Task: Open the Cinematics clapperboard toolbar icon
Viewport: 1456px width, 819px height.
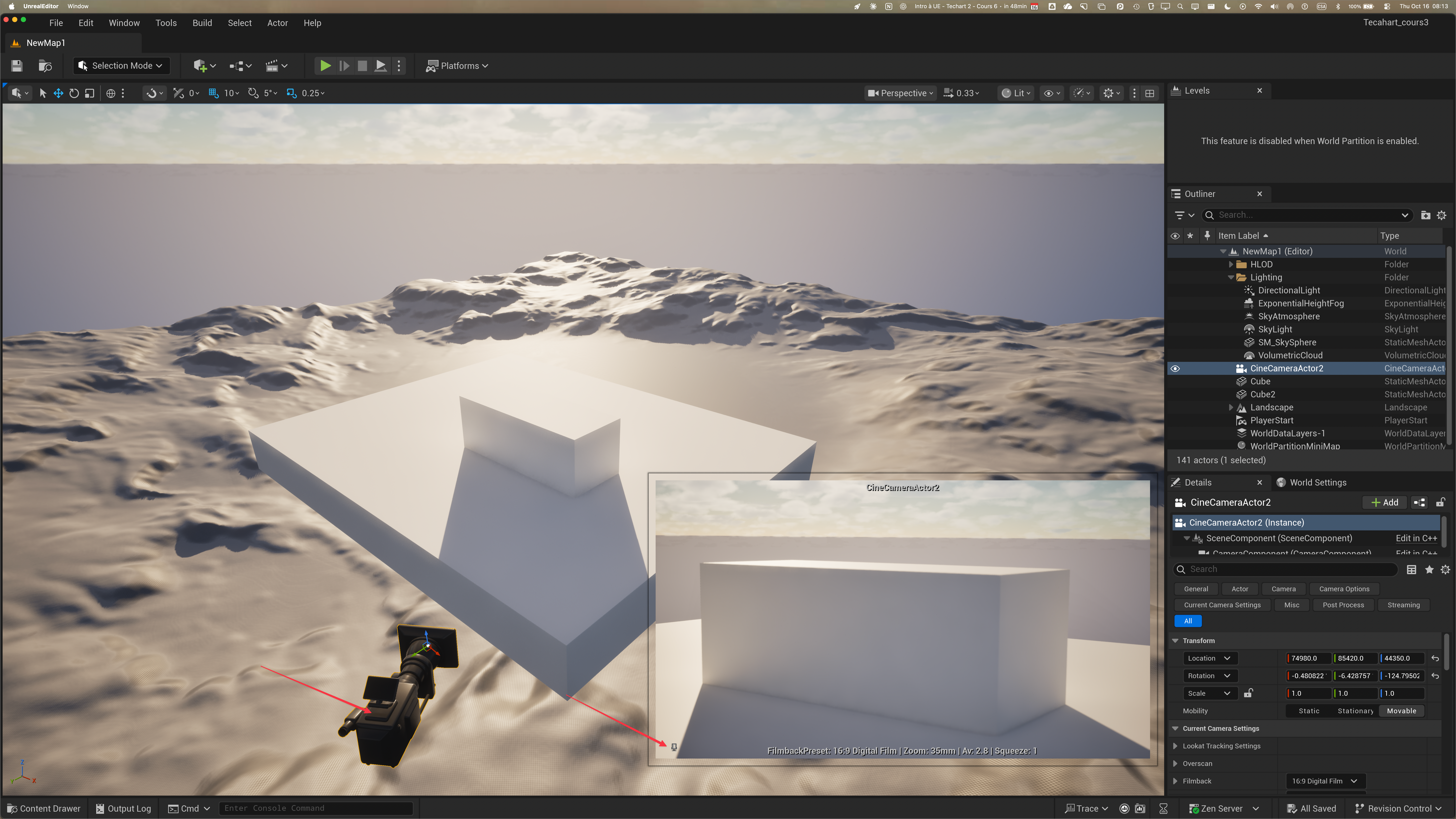Action: coord(272,66)
